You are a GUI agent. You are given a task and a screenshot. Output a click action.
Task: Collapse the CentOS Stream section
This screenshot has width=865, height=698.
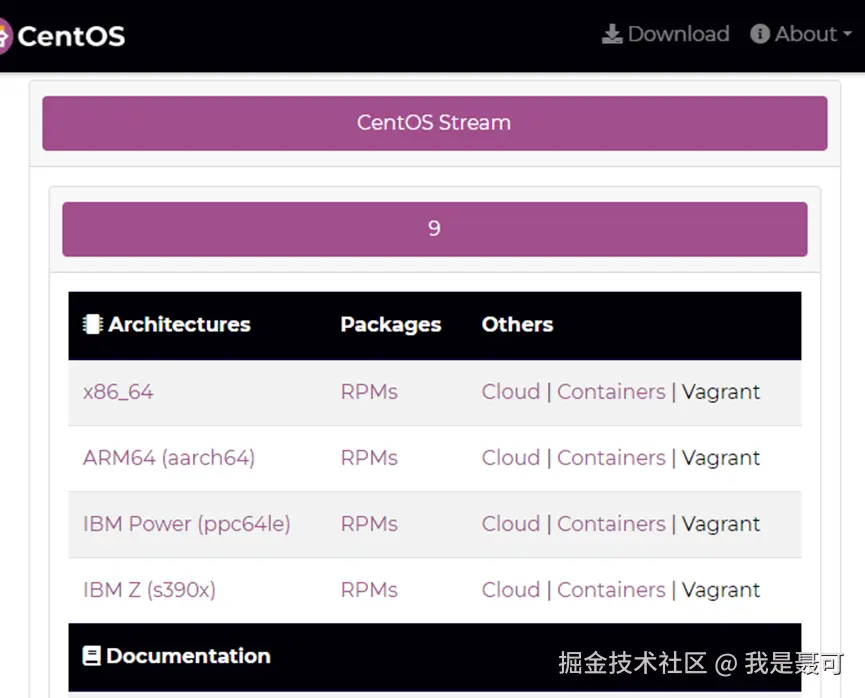(434, 123)
